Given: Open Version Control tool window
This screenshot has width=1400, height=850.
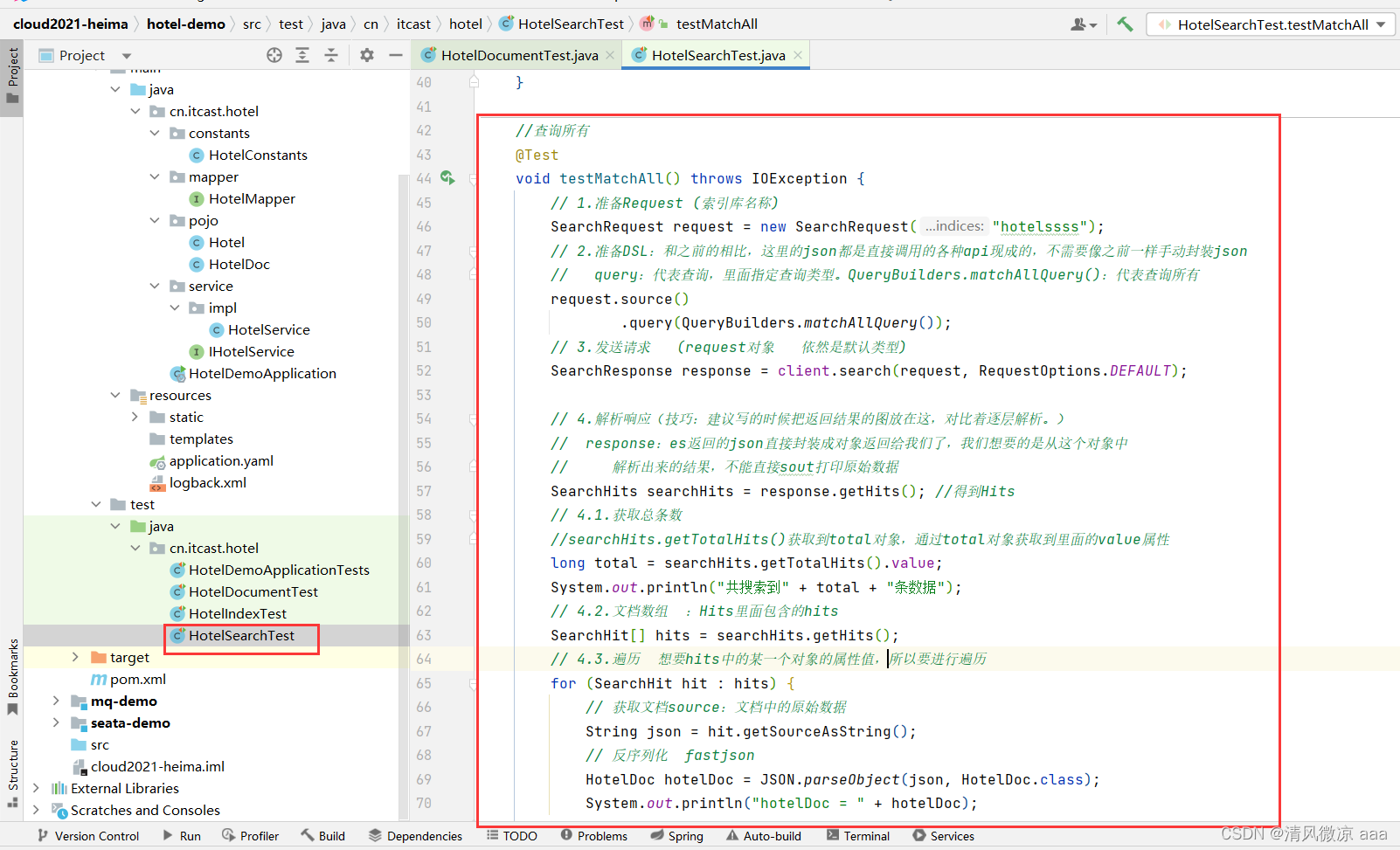Looking at the screenshot, I should tap(87, 836).
